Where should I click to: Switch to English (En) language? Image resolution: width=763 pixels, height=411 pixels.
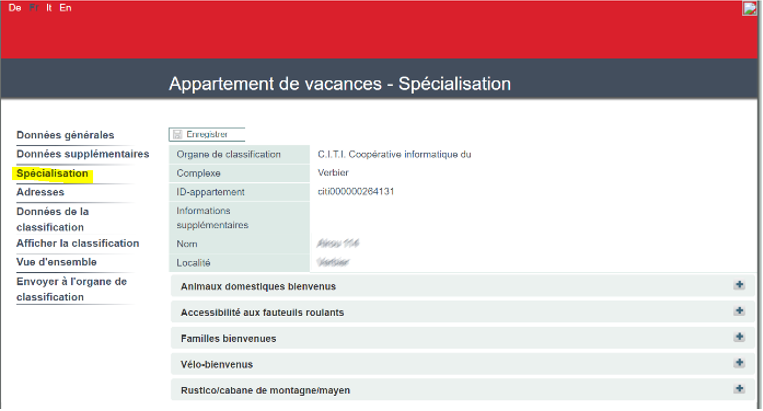(x=65, y=8)
